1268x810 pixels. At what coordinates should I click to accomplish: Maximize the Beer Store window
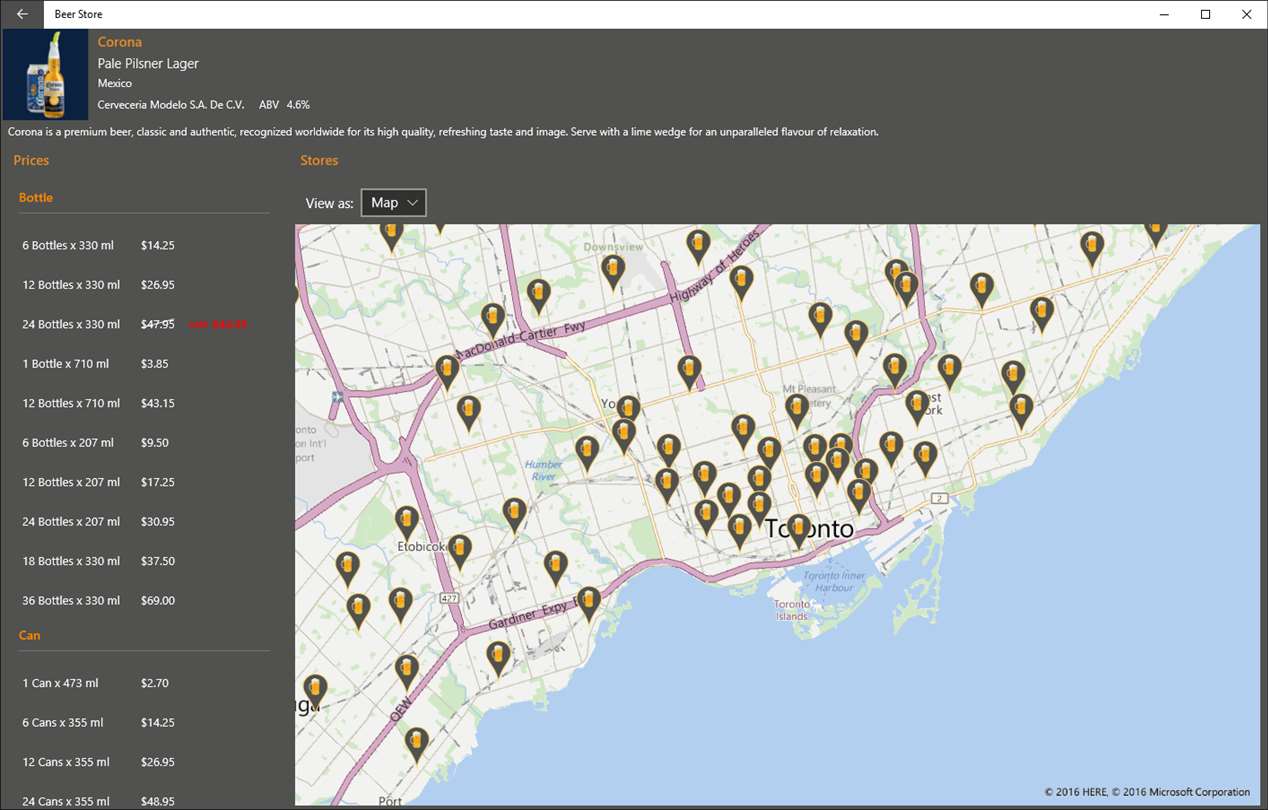tap(1205, 14)
